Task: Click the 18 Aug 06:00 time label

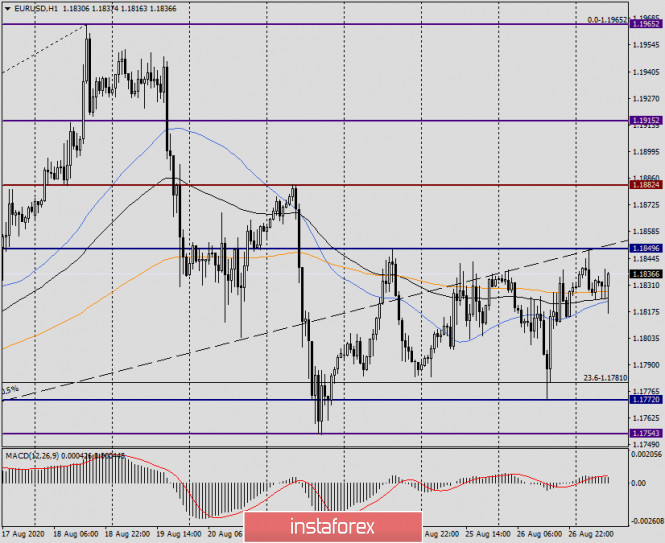Action: point(75,534)
